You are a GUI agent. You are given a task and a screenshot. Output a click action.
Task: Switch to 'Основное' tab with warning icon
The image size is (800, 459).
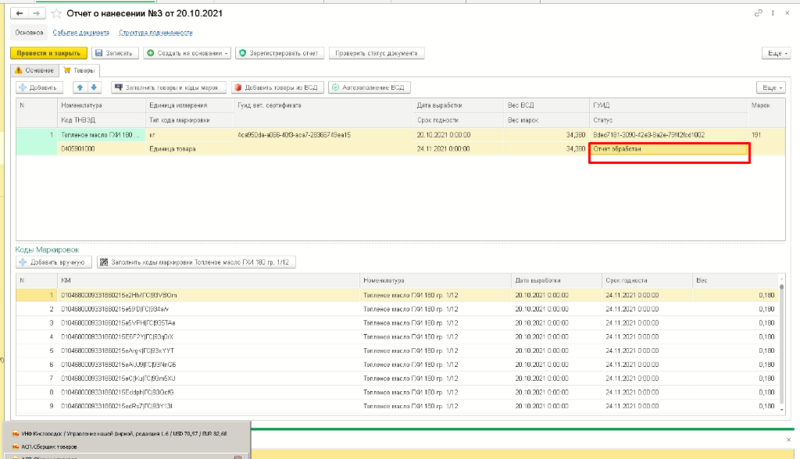35,70
